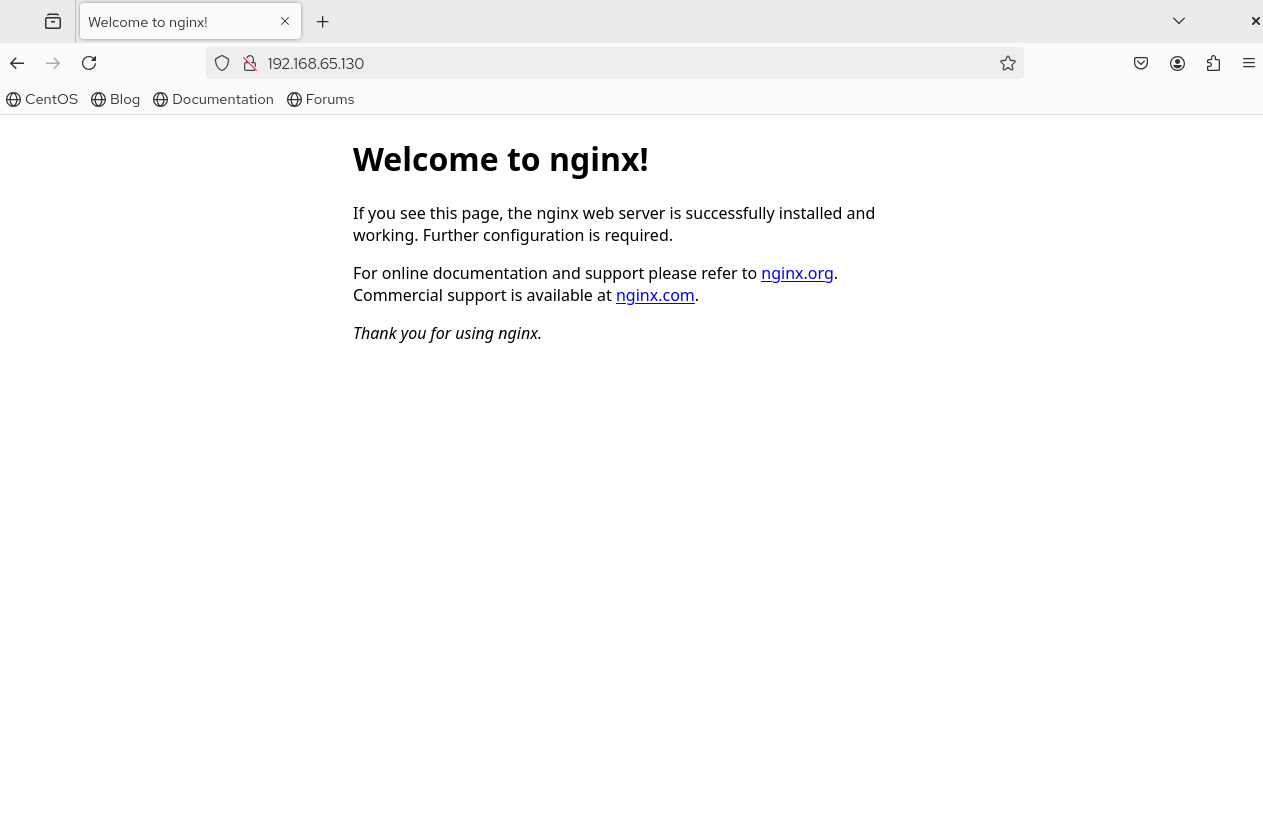This screenshot has height=813, width=1263.
Task: Open the Blog bookmark
Action: (116, 99)
